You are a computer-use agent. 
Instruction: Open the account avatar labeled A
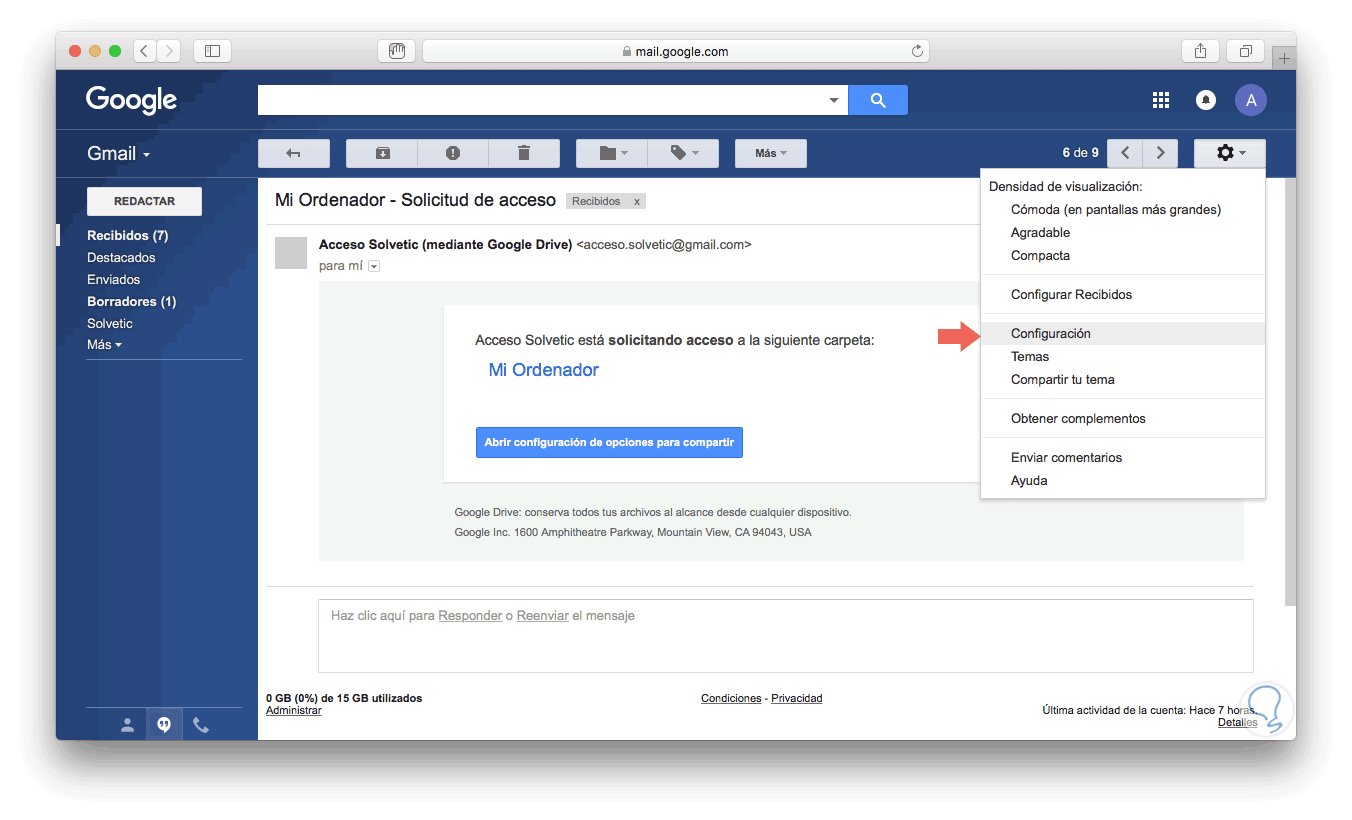(x=1251, y=100)
